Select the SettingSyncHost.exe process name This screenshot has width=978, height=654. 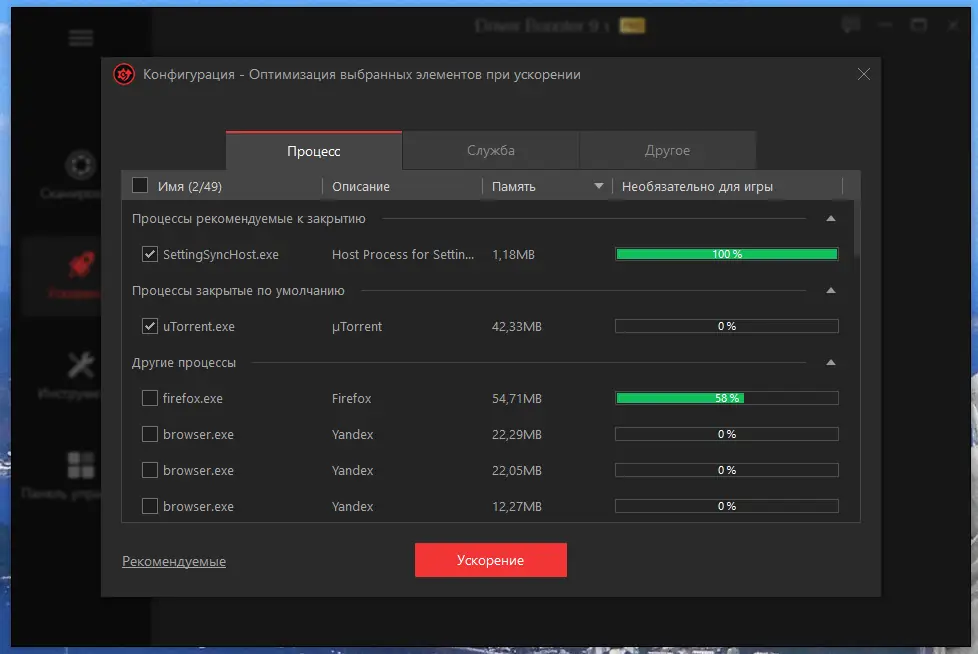(221, 254)
